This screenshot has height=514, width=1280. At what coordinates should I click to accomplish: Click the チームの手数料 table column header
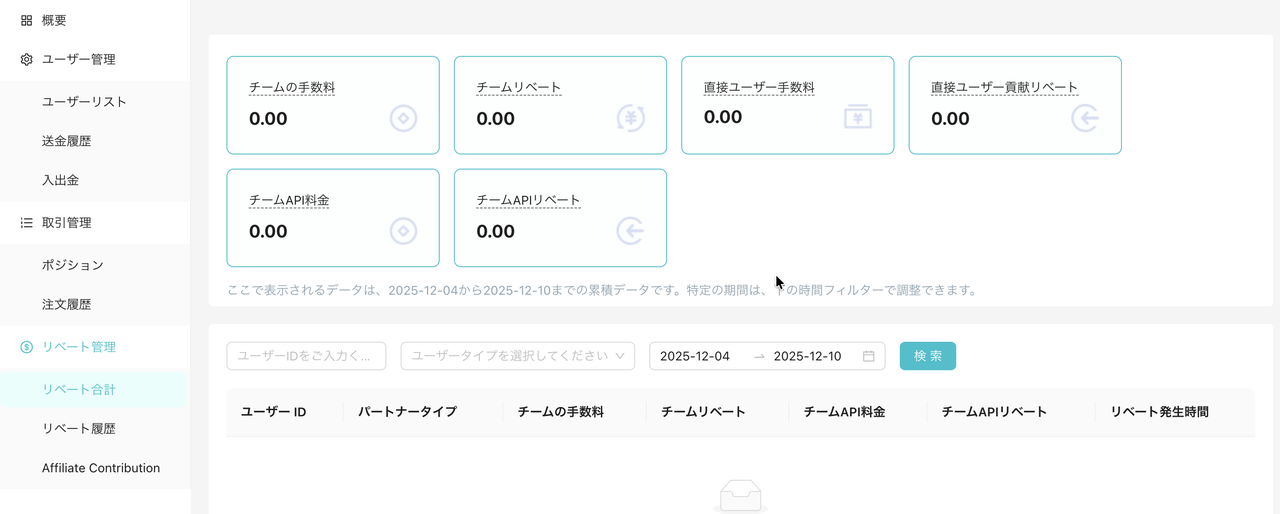click(x=561, y=412)
